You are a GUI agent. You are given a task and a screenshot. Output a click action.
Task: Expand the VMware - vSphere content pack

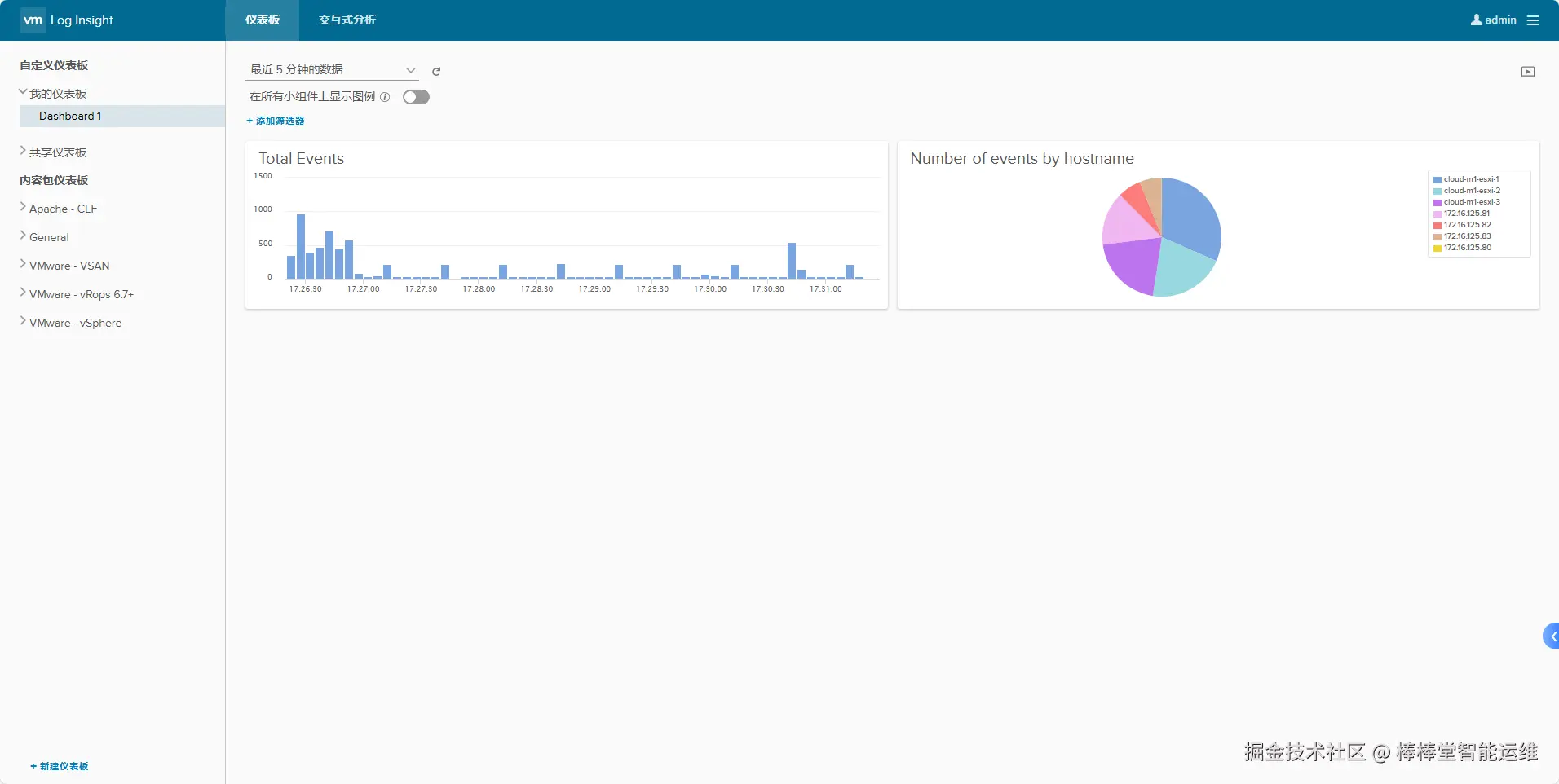(23, 322)
